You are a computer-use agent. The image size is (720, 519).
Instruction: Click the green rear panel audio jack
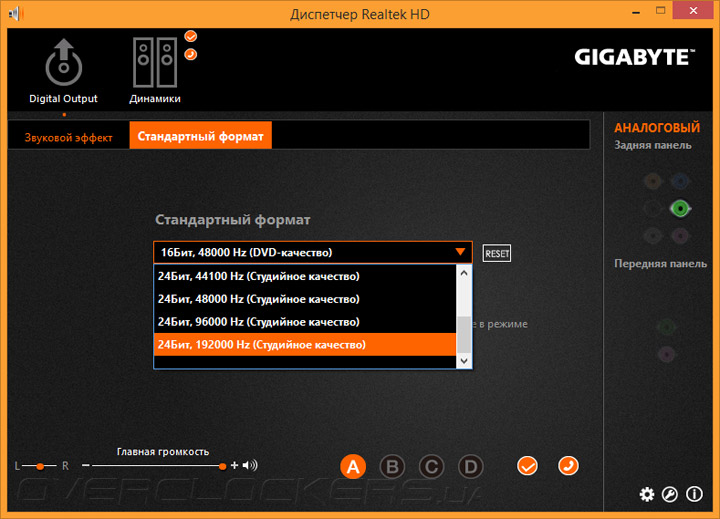coord(680,209)
